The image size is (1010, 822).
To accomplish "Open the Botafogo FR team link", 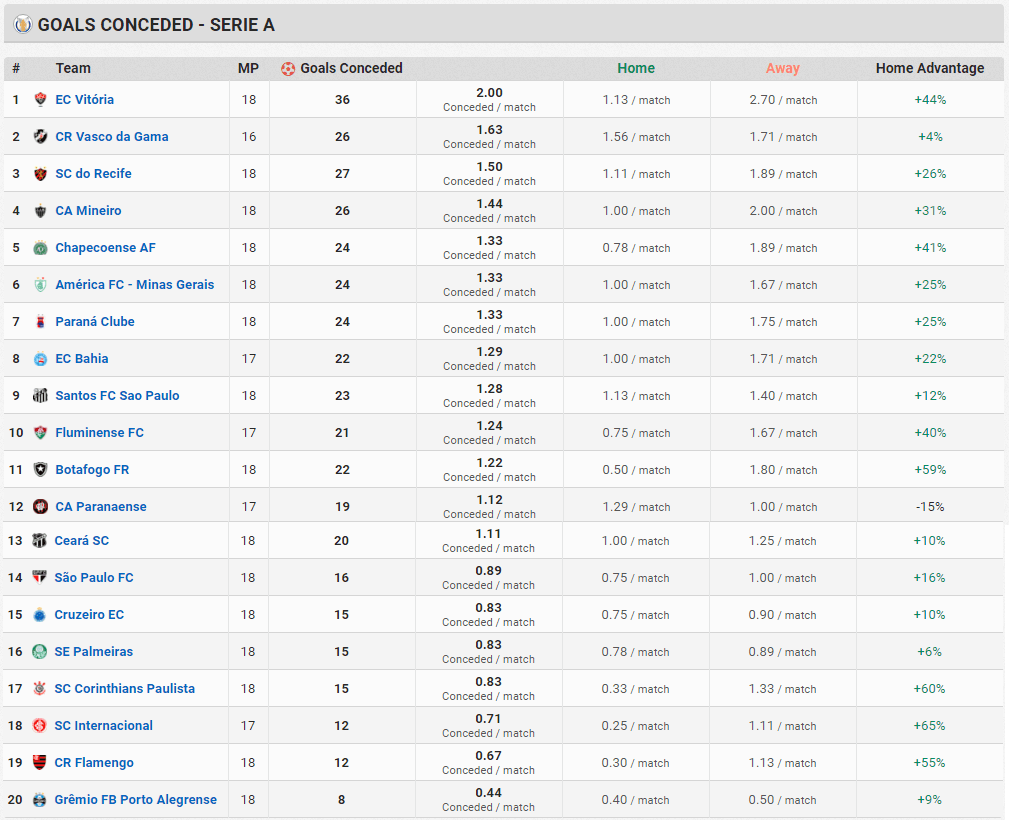I will click(x=91, y=470).
